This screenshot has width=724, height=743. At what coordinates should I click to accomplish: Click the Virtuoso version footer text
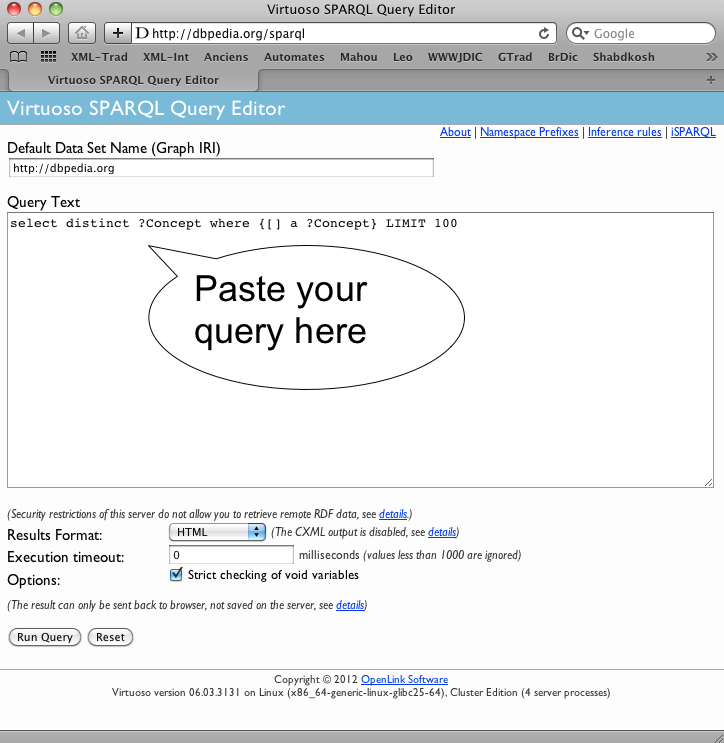(361, 692)
